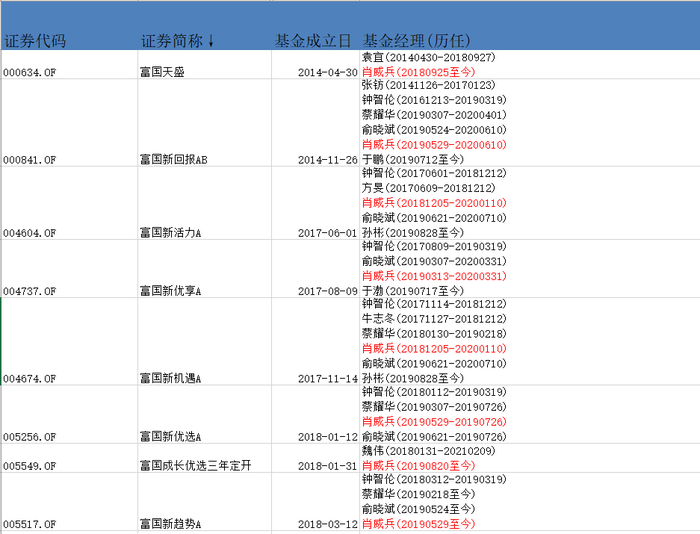The height and width of the screenshot is (534, 700).
Task: Click manager entry 袁宜(20140430-20180927)
Action: (429, 57)
